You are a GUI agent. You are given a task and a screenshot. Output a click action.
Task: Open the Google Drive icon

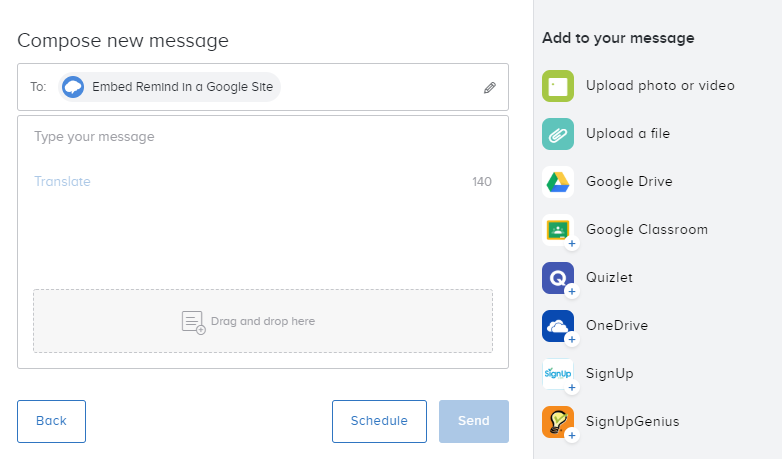[x=558, y=182]
